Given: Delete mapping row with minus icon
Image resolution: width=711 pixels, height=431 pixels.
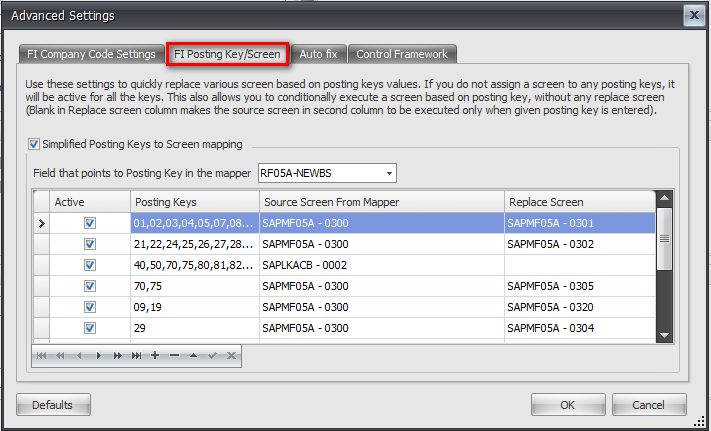Looking at the screenshot, I should click(175, 356).
